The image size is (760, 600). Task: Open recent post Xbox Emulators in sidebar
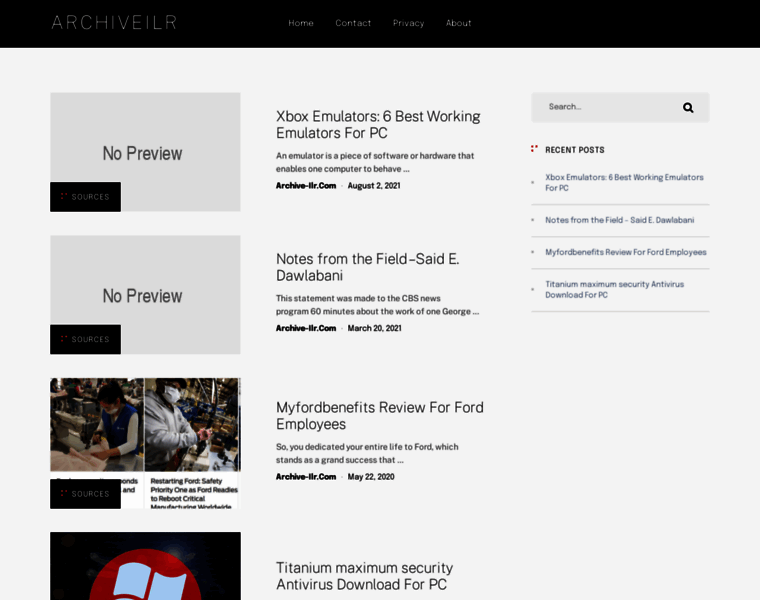click(x=624, y=183)
